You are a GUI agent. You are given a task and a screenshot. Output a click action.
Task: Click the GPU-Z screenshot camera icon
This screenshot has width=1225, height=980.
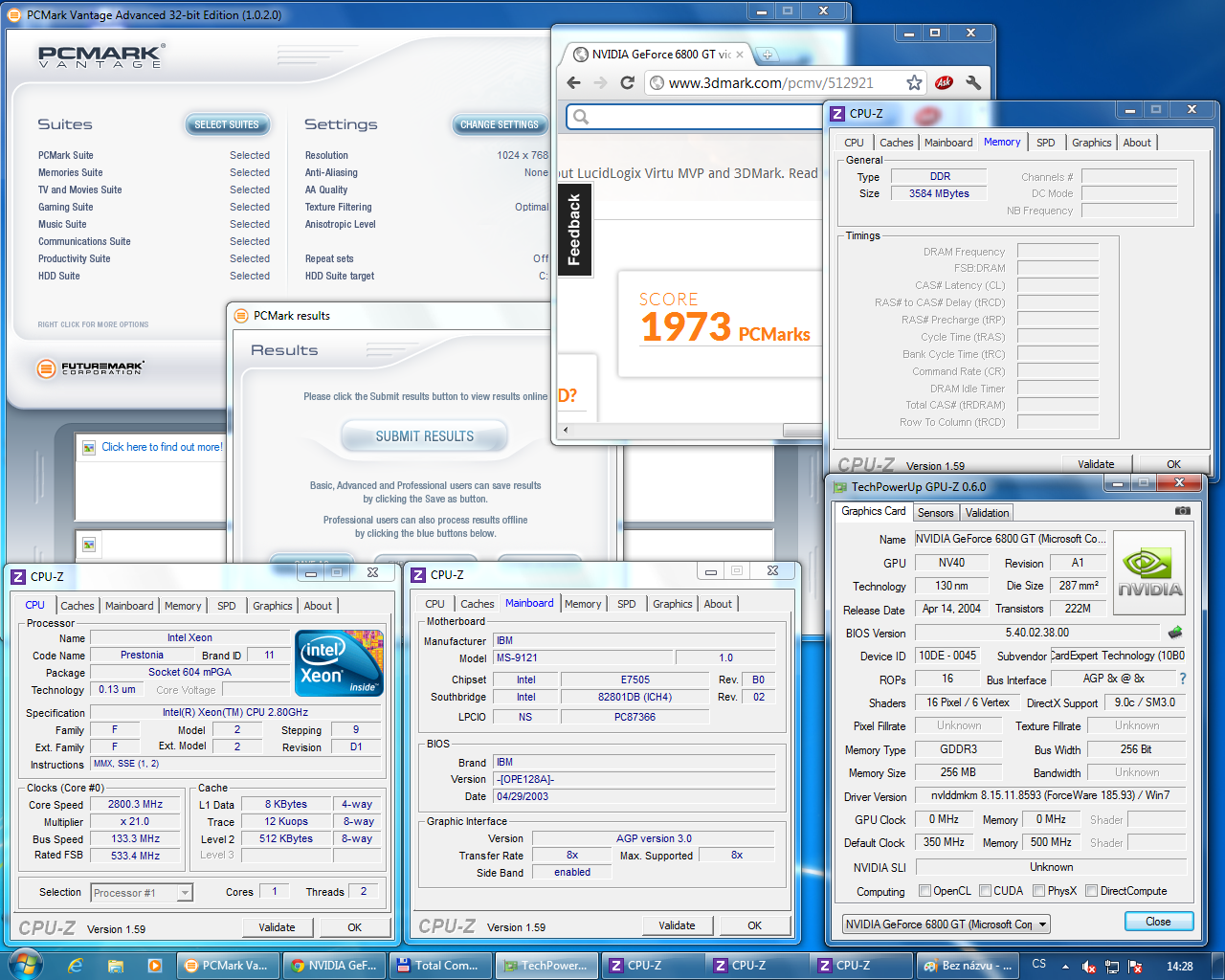click(1183, 511)
